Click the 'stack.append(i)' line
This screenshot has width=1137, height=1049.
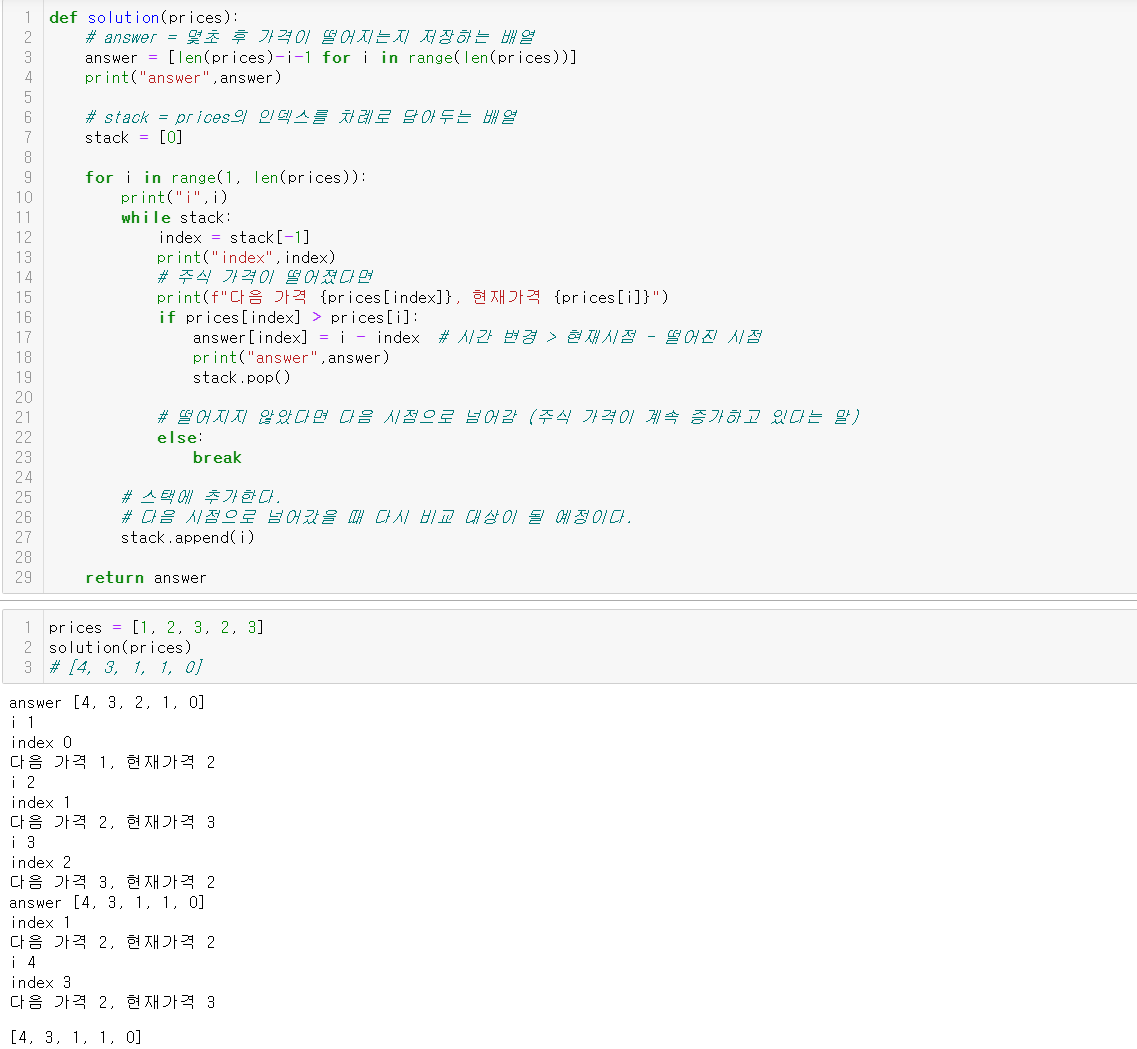(x=188, y=538)
